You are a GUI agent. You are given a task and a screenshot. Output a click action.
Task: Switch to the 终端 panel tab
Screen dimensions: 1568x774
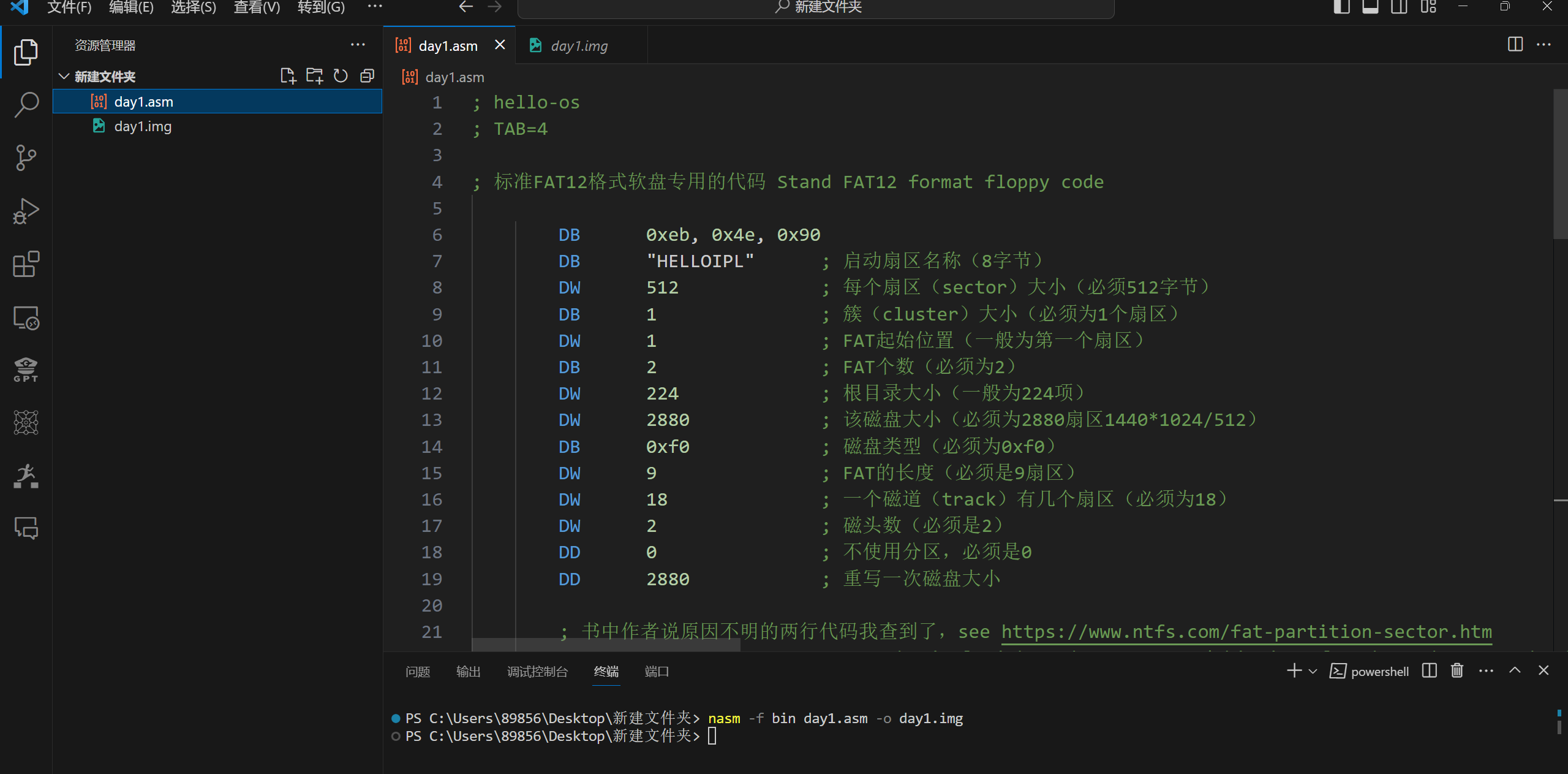[606, 672]
